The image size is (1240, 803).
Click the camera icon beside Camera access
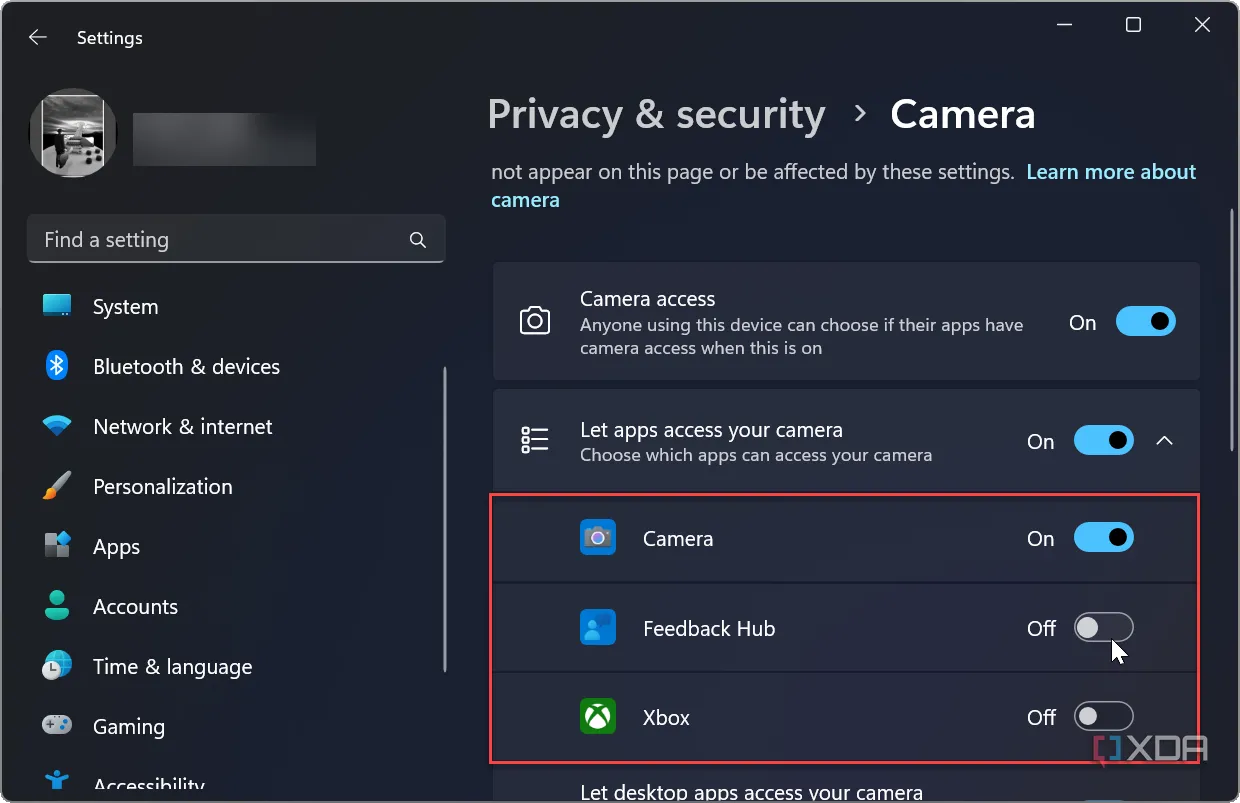tap(535, 322)
